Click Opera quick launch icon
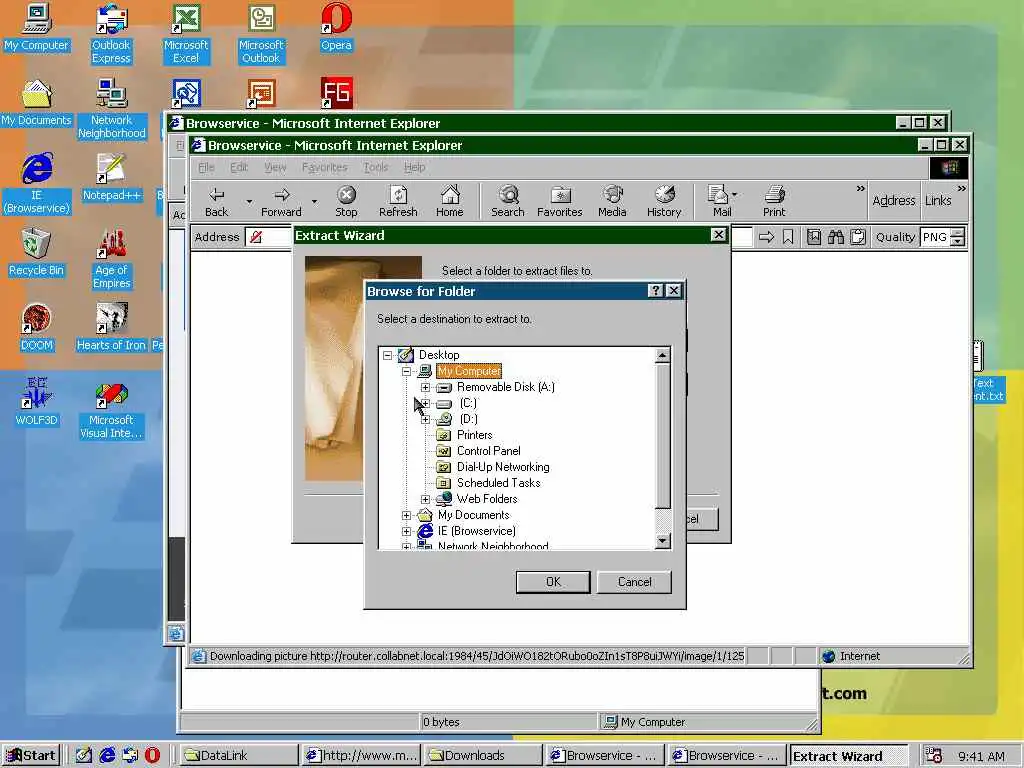This screenshot has height=768, width=1024. click(x=152, y=756)
